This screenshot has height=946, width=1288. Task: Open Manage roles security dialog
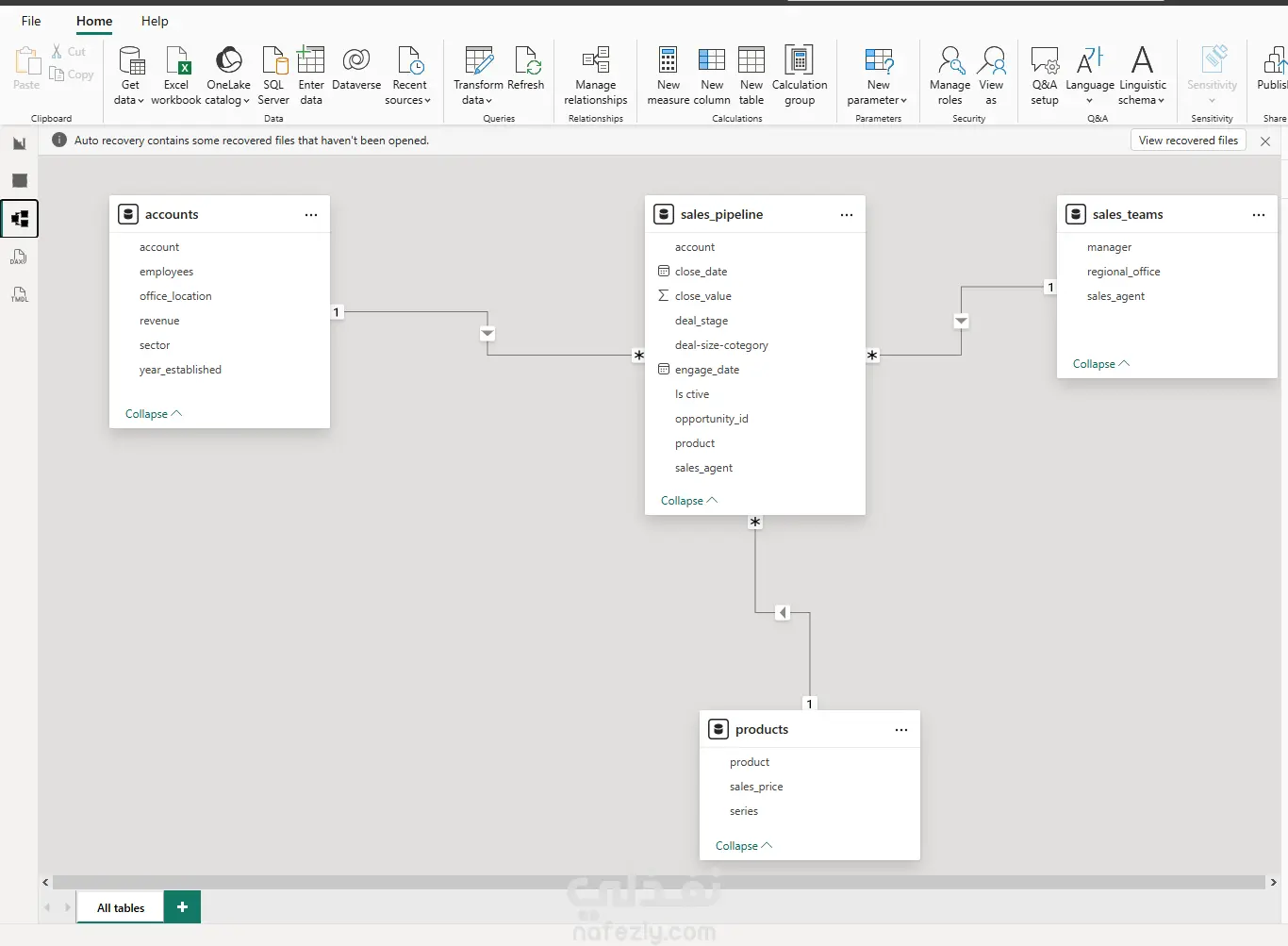949,75
